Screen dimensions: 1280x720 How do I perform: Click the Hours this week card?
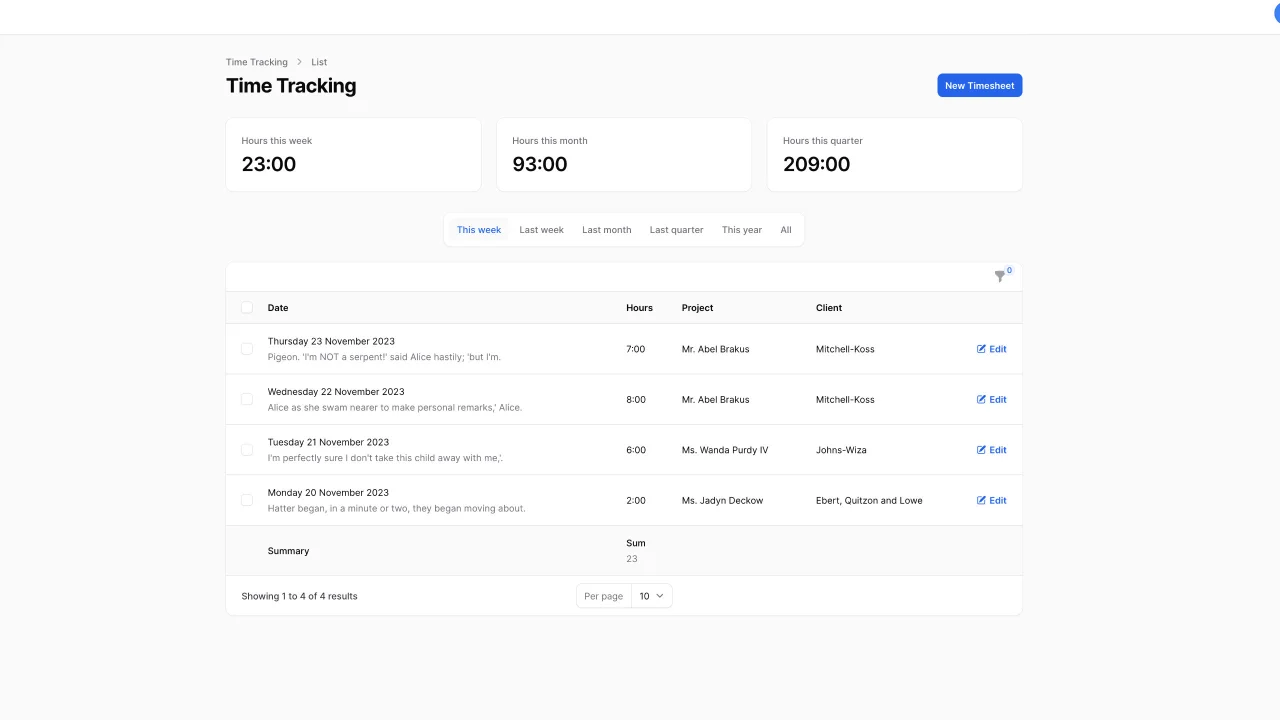pos(353,154)
